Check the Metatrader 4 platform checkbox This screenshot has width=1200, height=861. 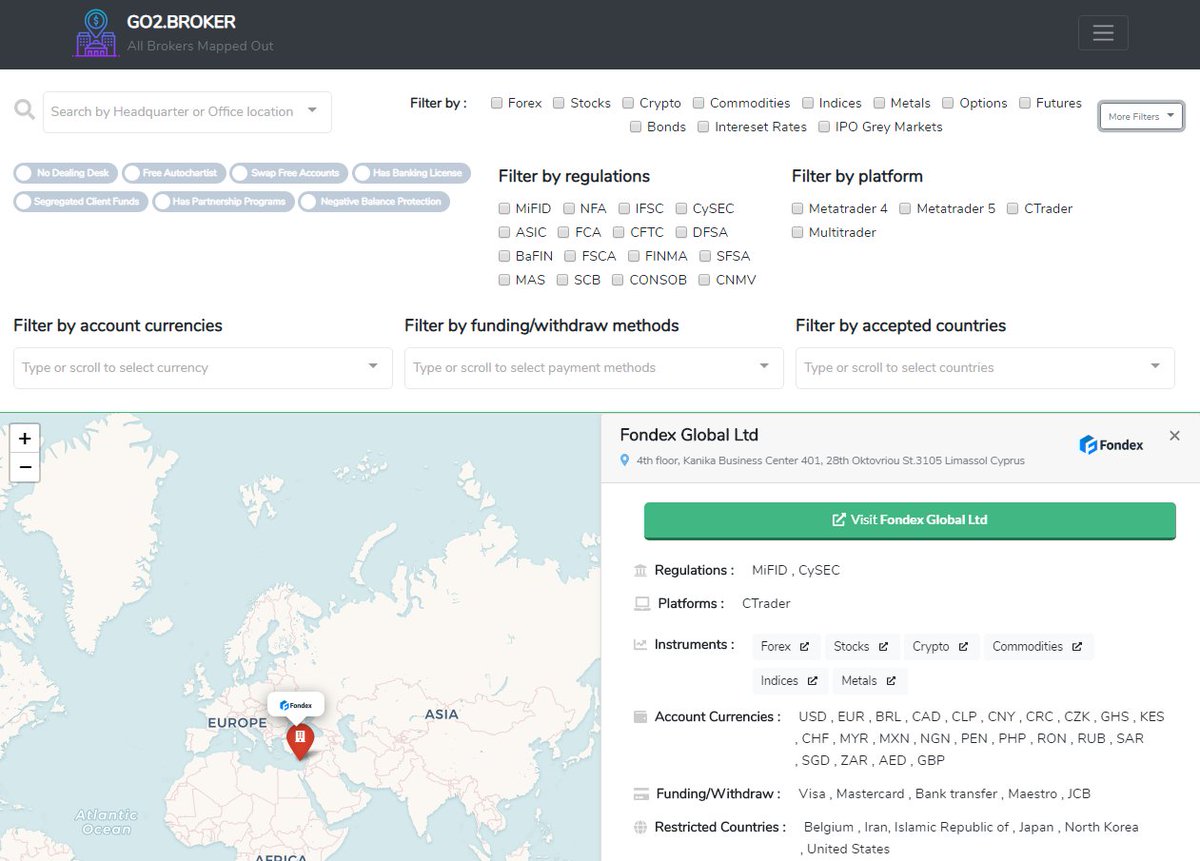pos(797,209)
